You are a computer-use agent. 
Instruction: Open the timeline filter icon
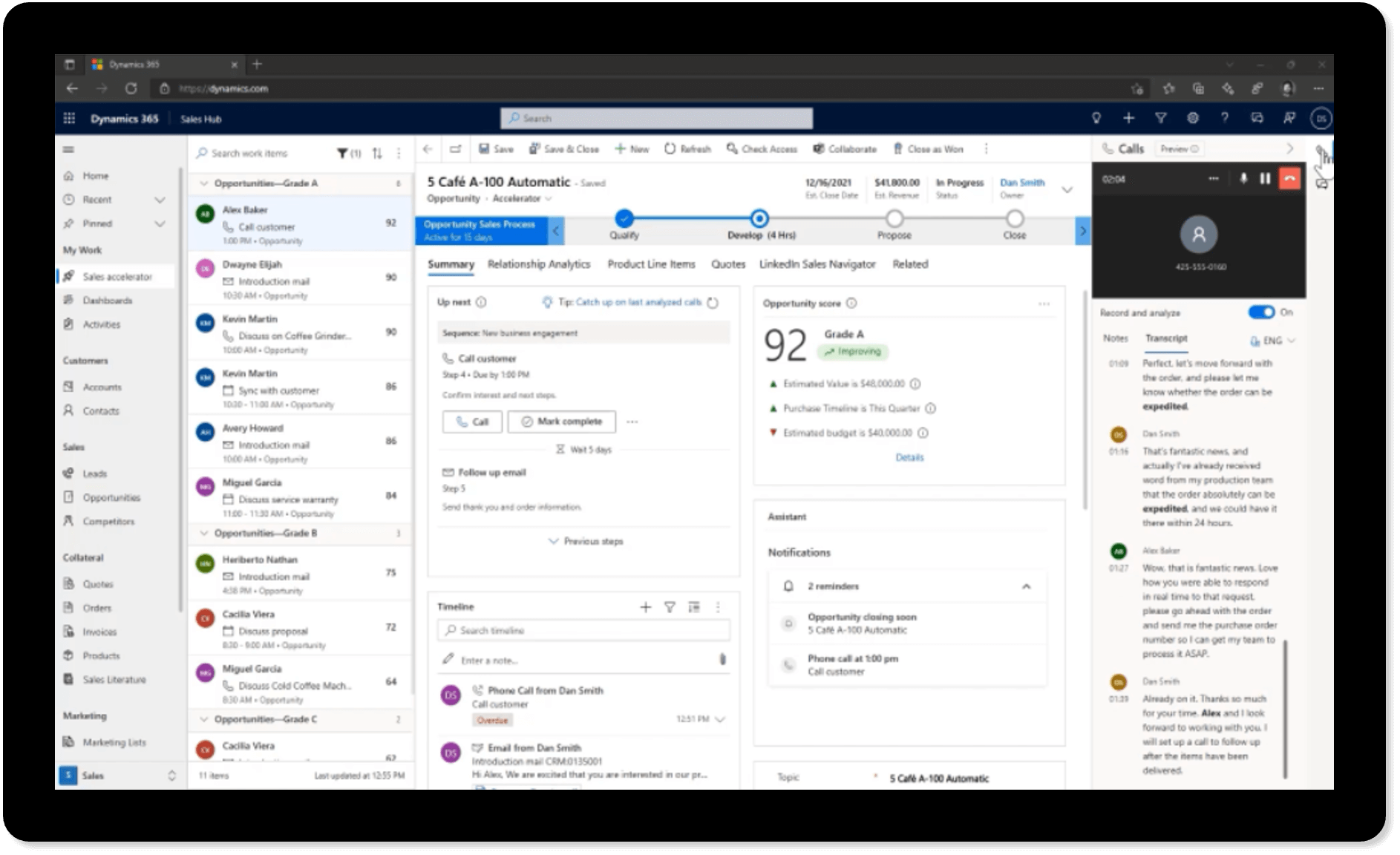pos(670,607)
